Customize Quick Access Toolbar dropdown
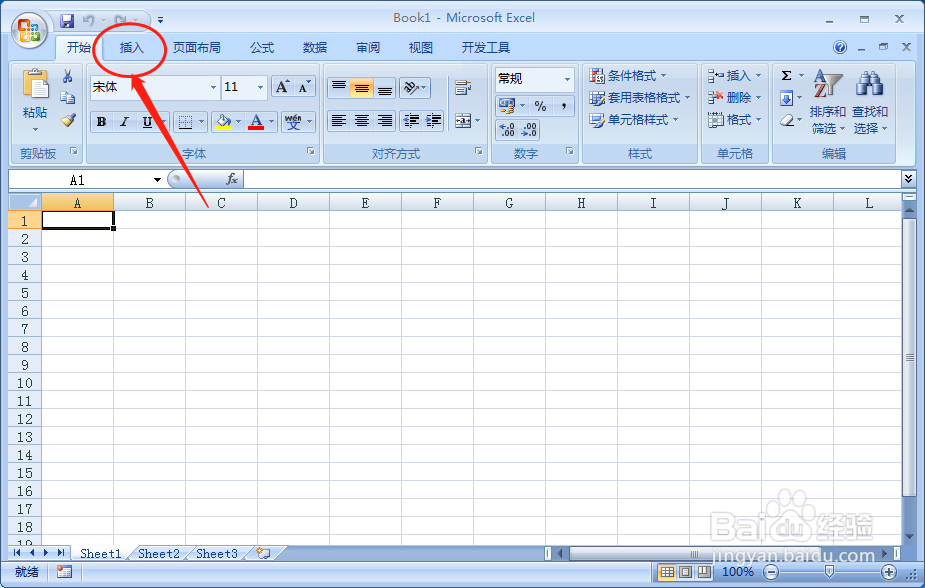The image size is (925, 588). coord(160,21)
